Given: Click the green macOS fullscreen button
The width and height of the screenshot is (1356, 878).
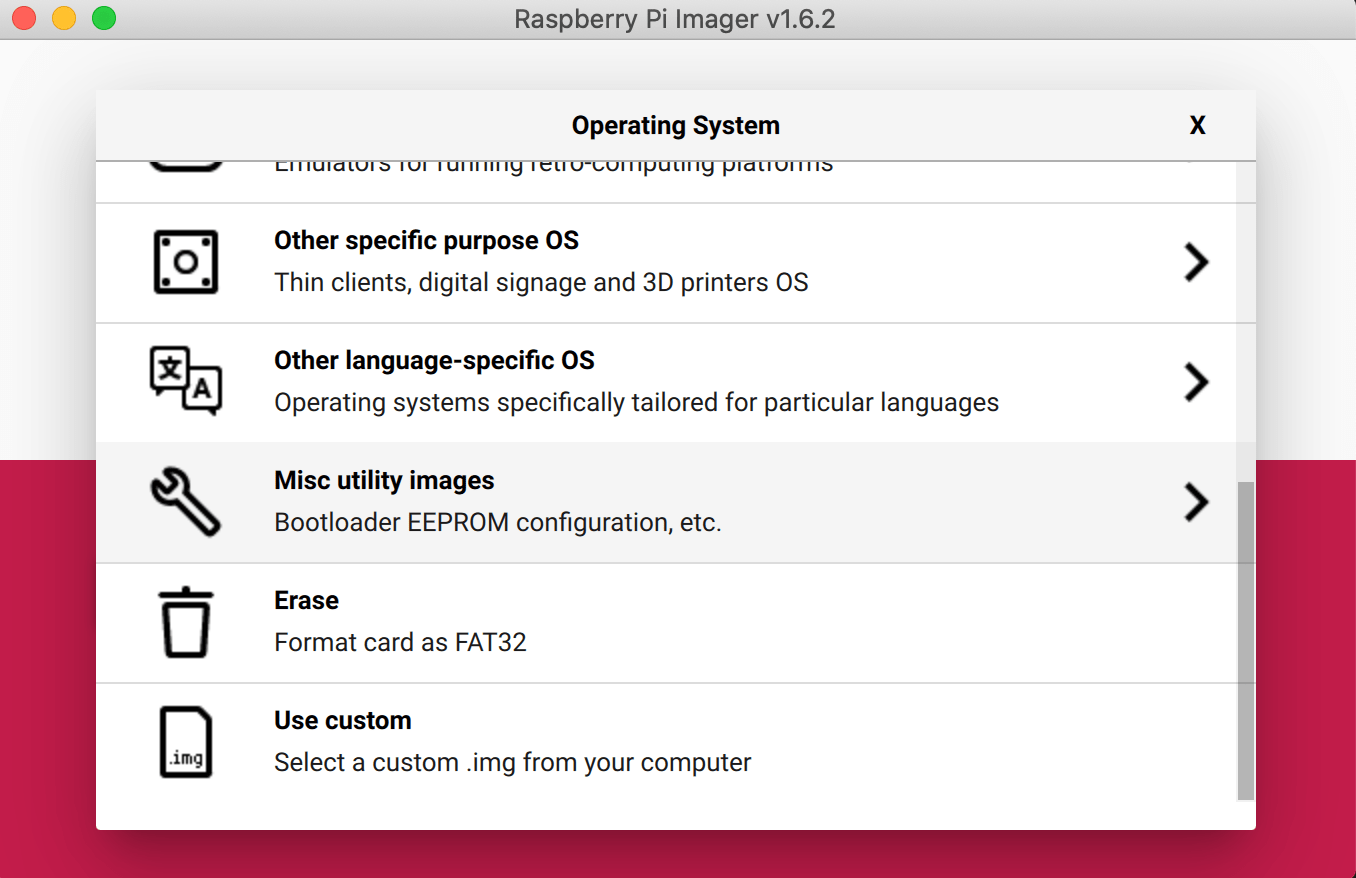Looking at the screenshot, I should pyautogui.click(x=104, y=18).
